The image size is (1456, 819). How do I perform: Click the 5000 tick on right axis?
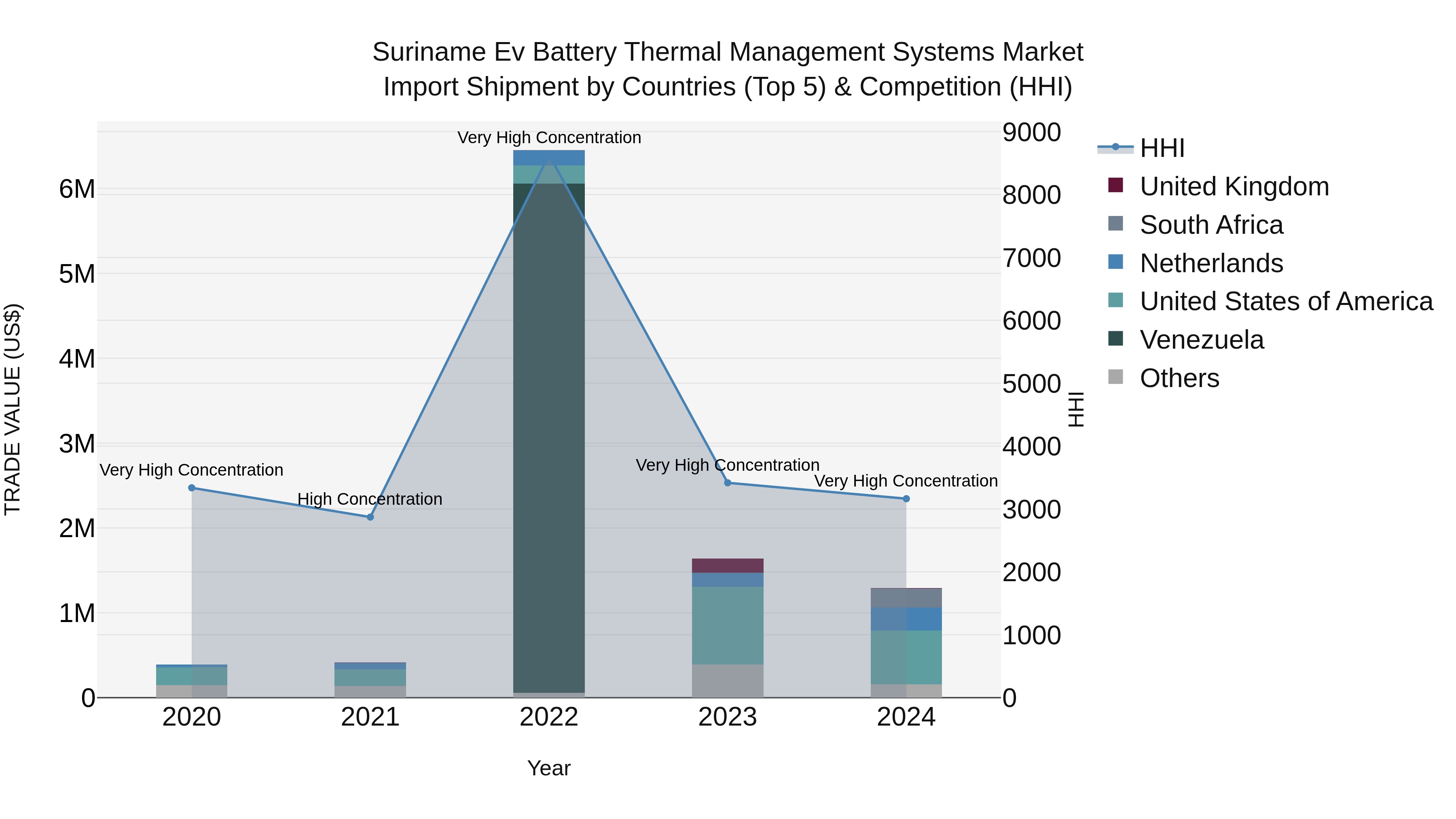coord(1032,384)
